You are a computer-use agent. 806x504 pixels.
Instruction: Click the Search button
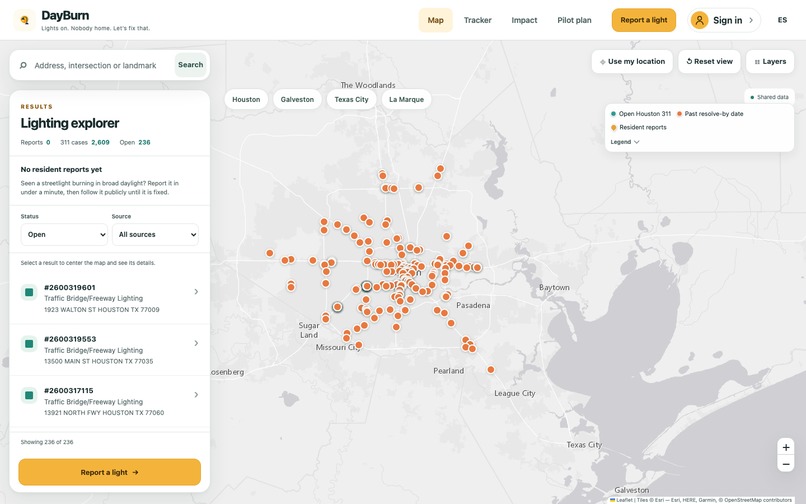click(x=191, y=65)
